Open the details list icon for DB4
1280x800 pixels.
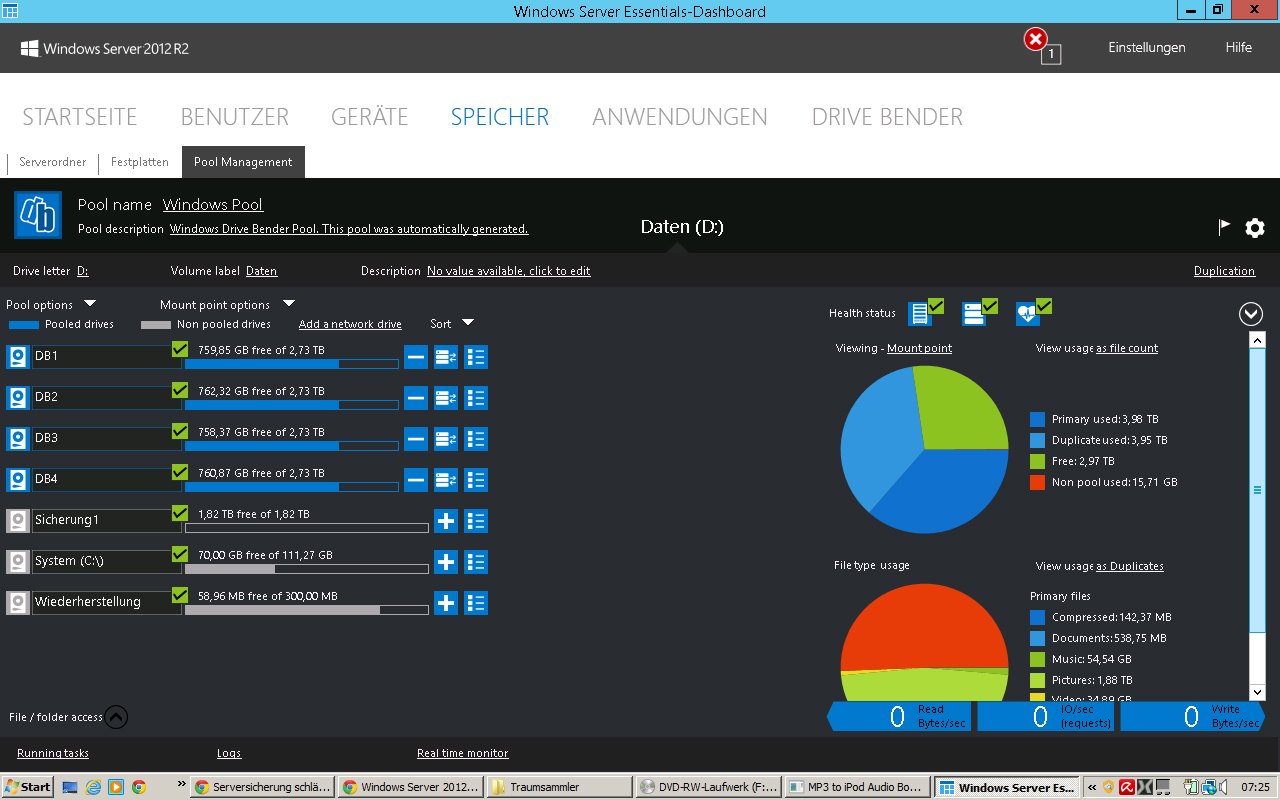tap(476, 480)
